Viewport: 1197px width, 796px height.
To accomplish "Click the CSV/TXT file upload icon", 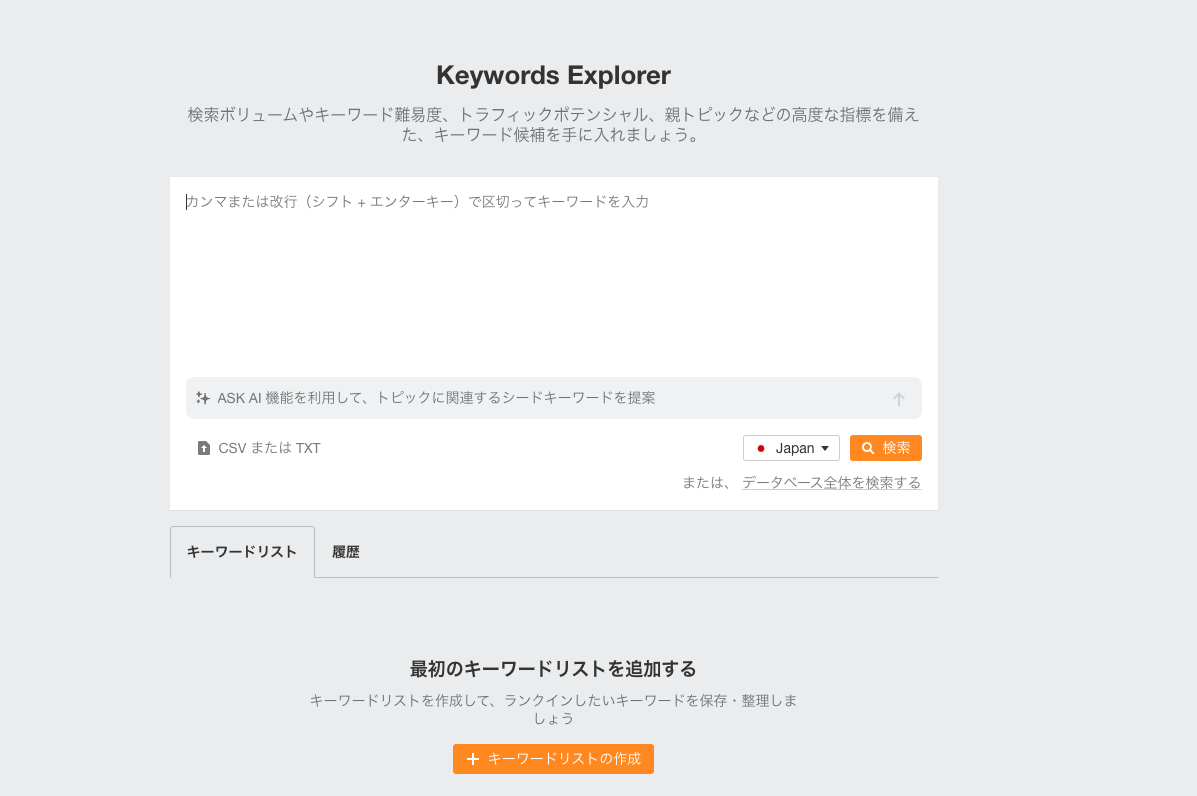I will [x=203, y=447].
